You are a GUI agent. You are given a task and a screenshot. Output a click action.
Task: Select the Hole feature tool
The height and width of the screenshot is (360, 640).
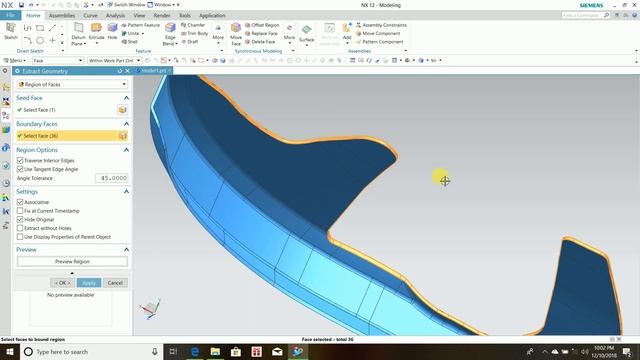[112, 31]
